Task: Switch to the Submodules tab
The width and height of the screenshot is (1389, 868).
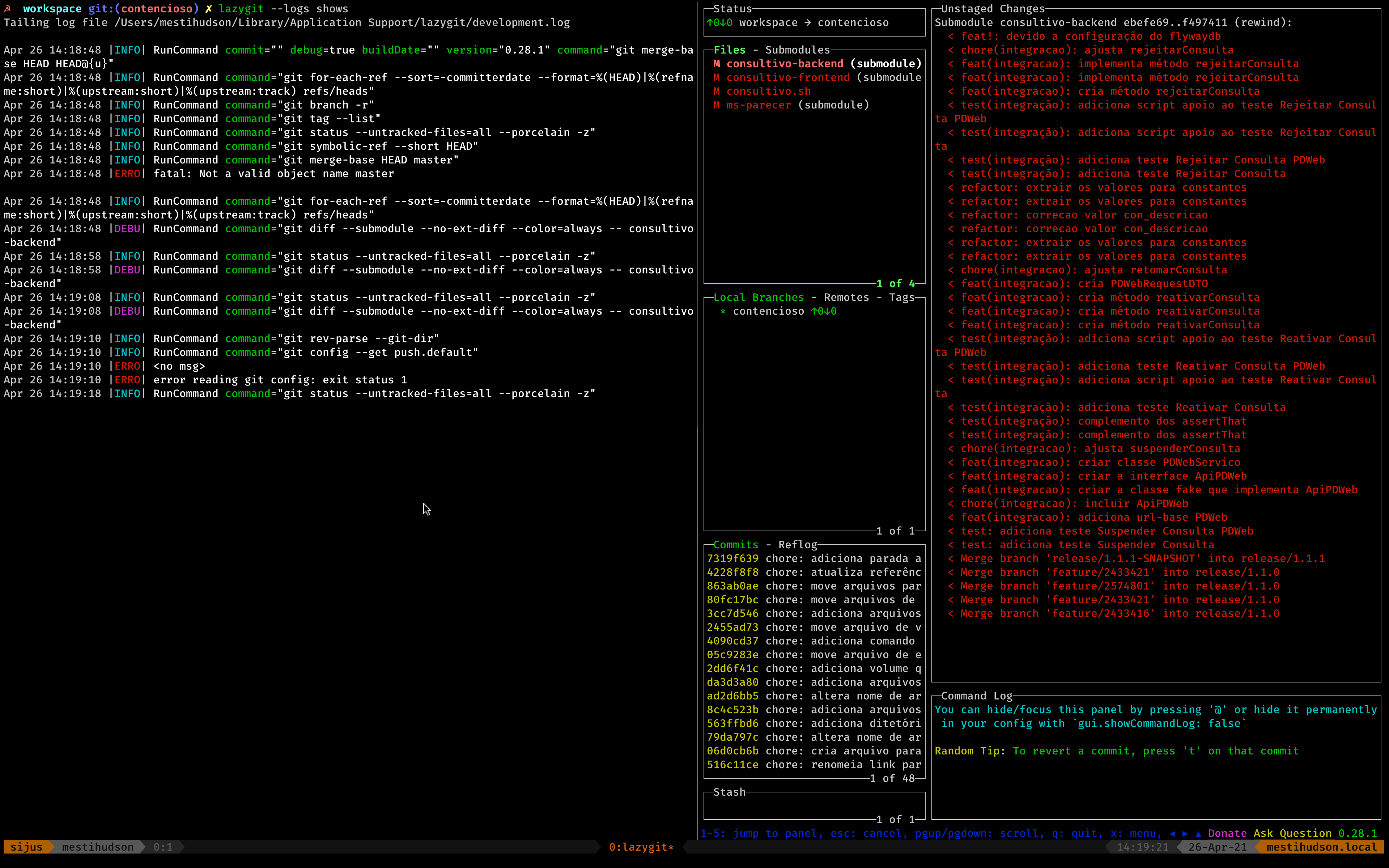Action: [x=797, y=50]
